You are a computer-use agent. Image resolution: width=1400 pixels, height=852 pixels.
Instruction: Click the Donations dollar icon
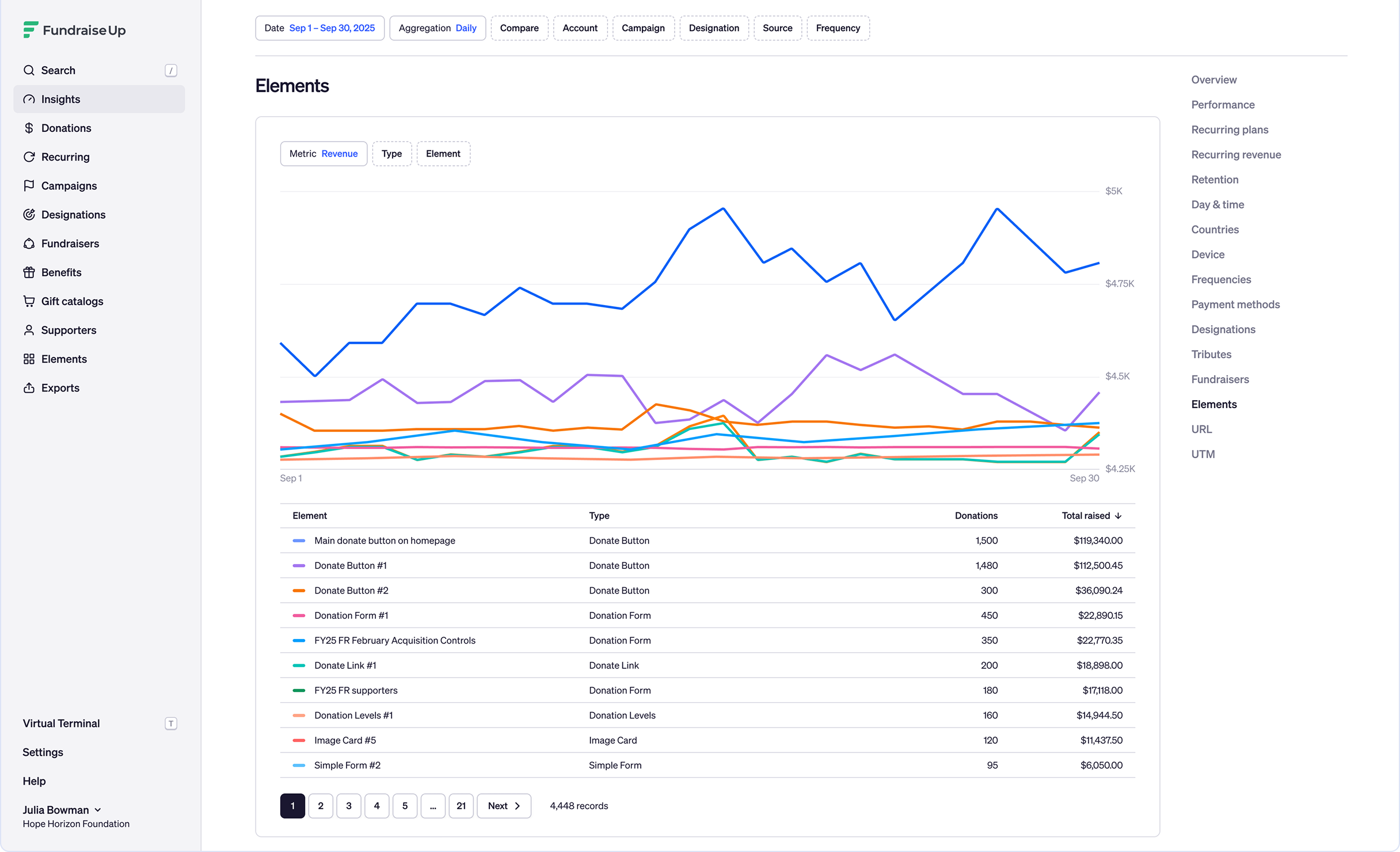tap(29, 128)
